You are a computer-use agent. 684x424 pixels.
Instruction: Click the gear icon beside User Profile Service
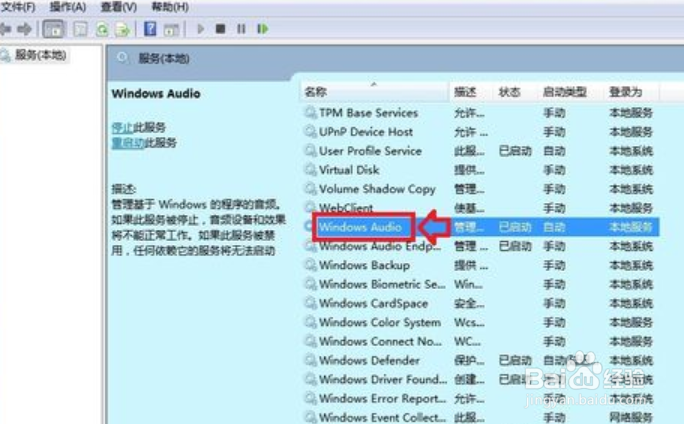310,150
